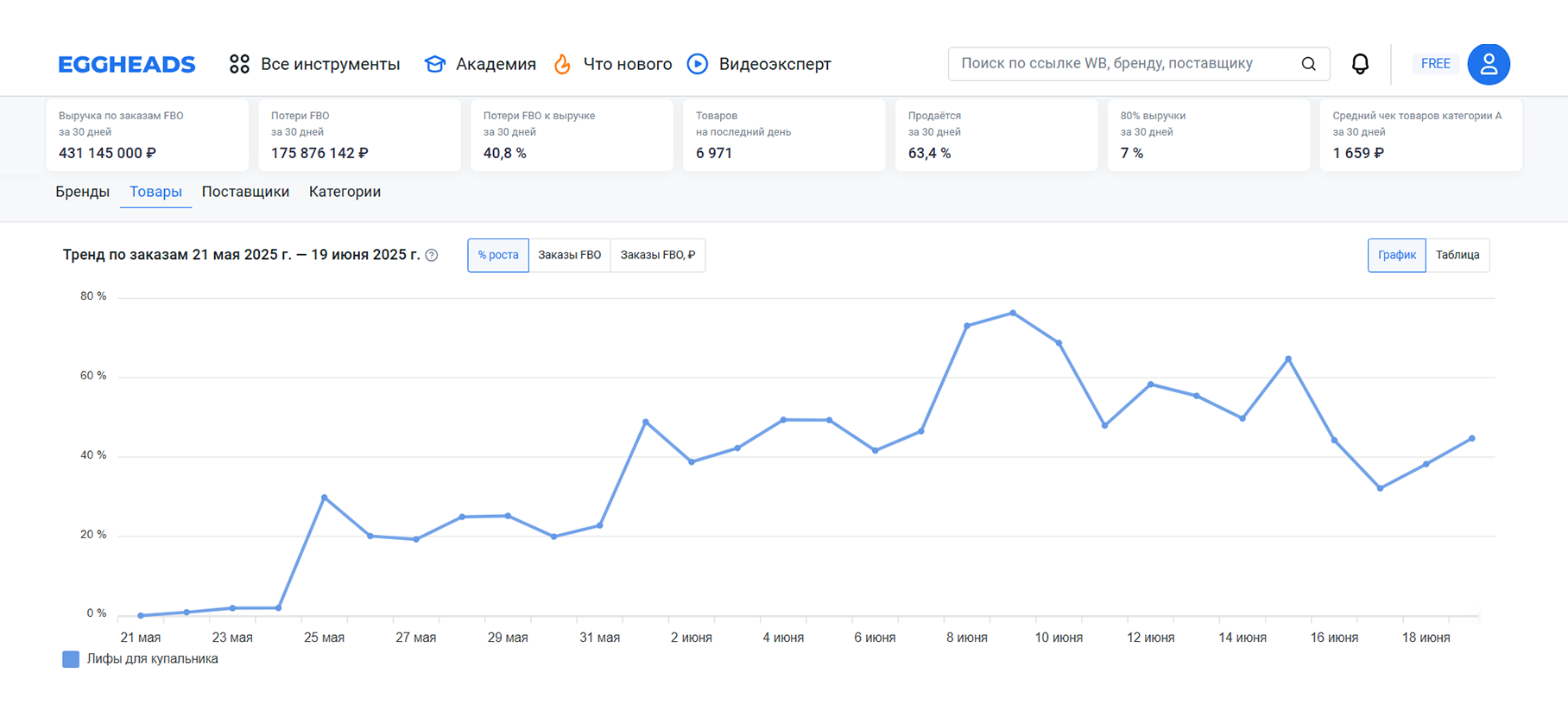The height and width of the screenshot is (724, 1568).
Task: Click the 80 % axis label
Action: 93,296
